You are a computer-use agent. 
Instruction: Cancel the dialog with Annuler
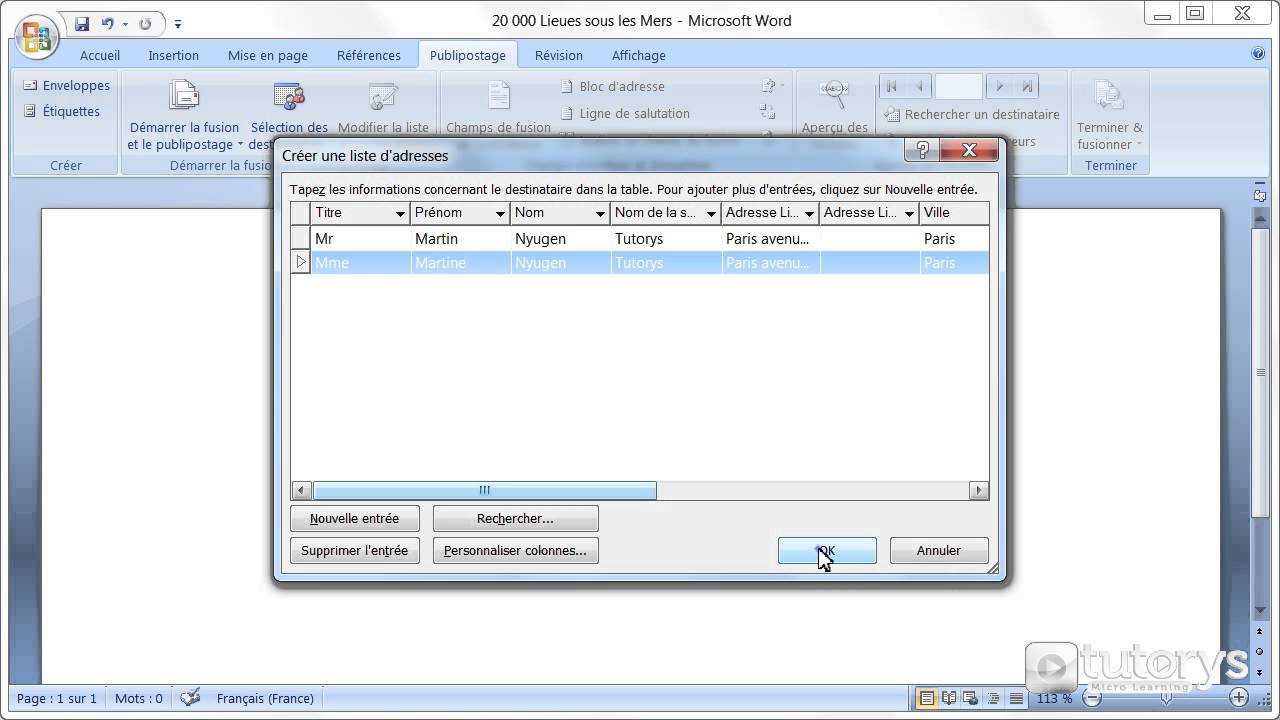click(x=939, y=550)
